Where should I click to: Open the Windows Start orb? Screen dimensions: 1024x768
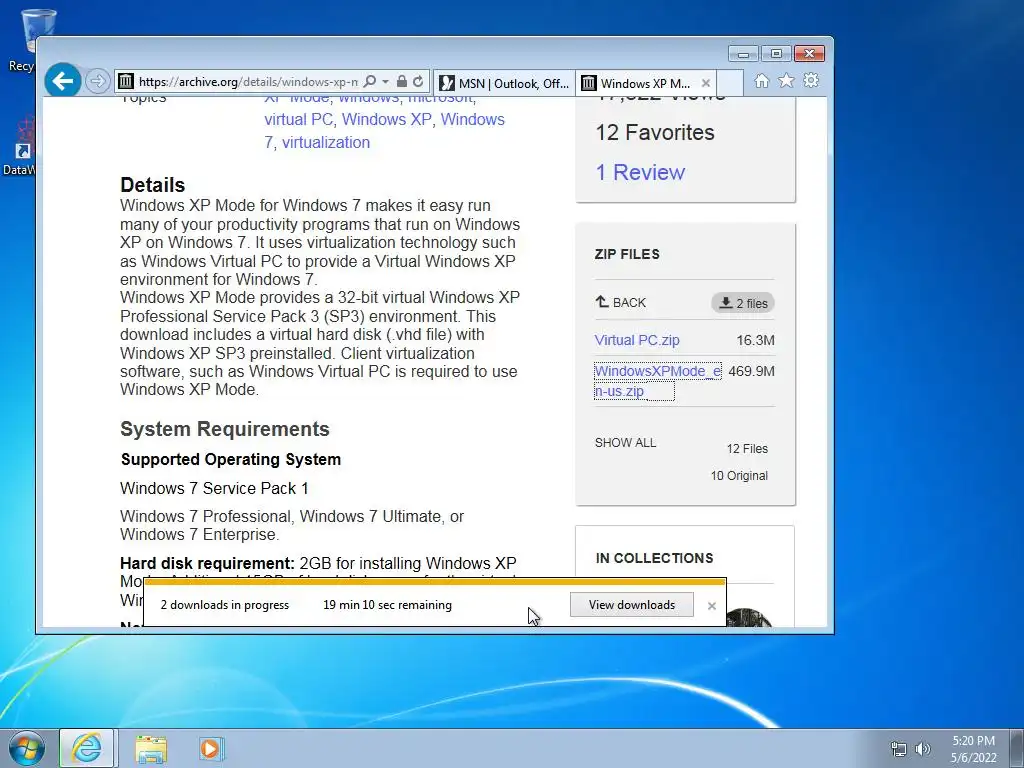[x=26, y=748]
